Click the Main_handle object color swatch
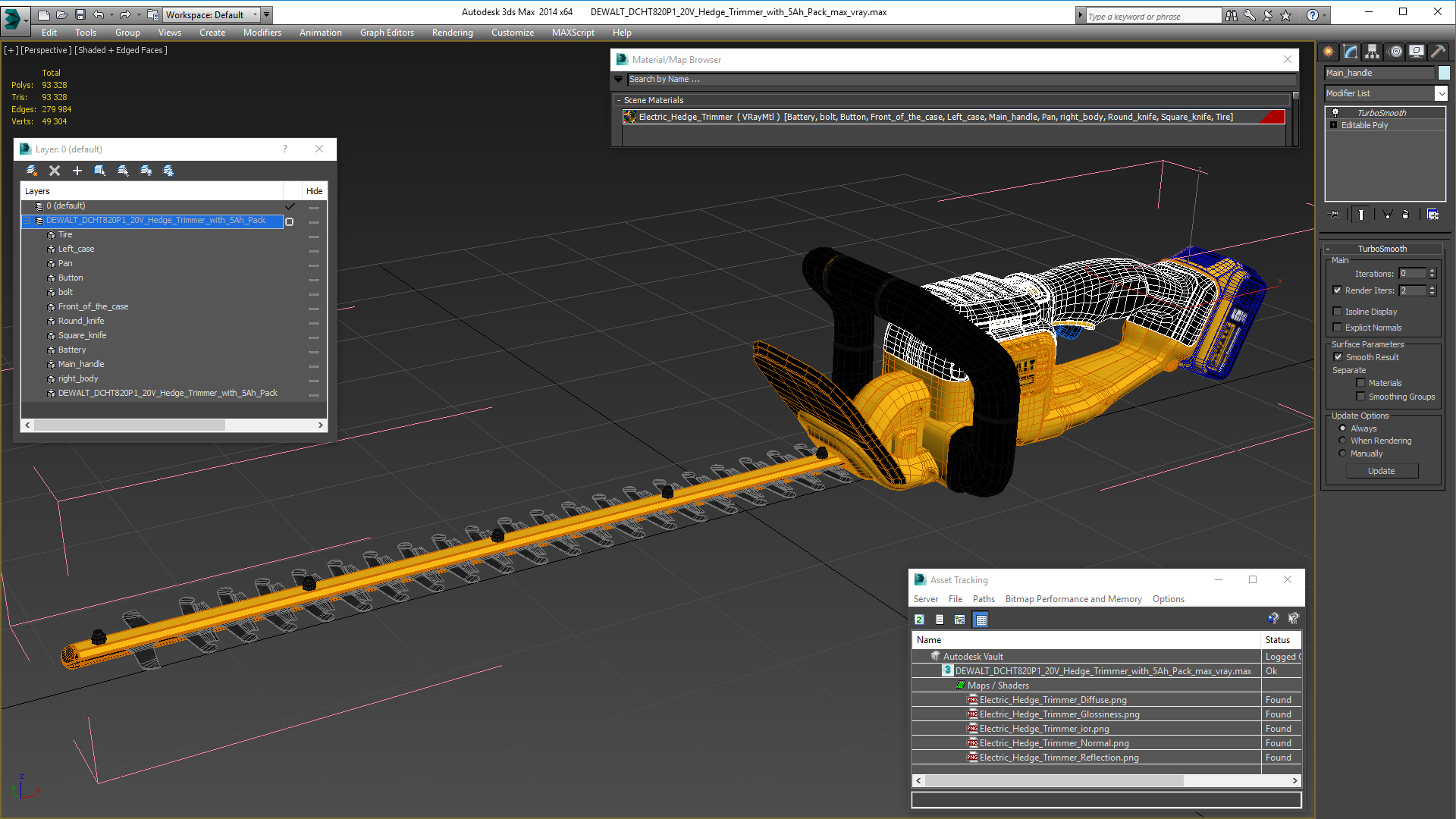The image size is (1456, 819). [x=1444, y=73]
